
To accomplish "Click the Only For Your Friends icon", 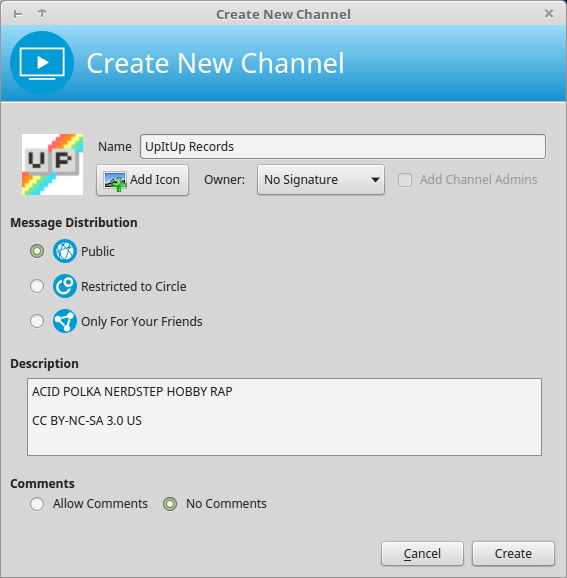I will 65,321.
